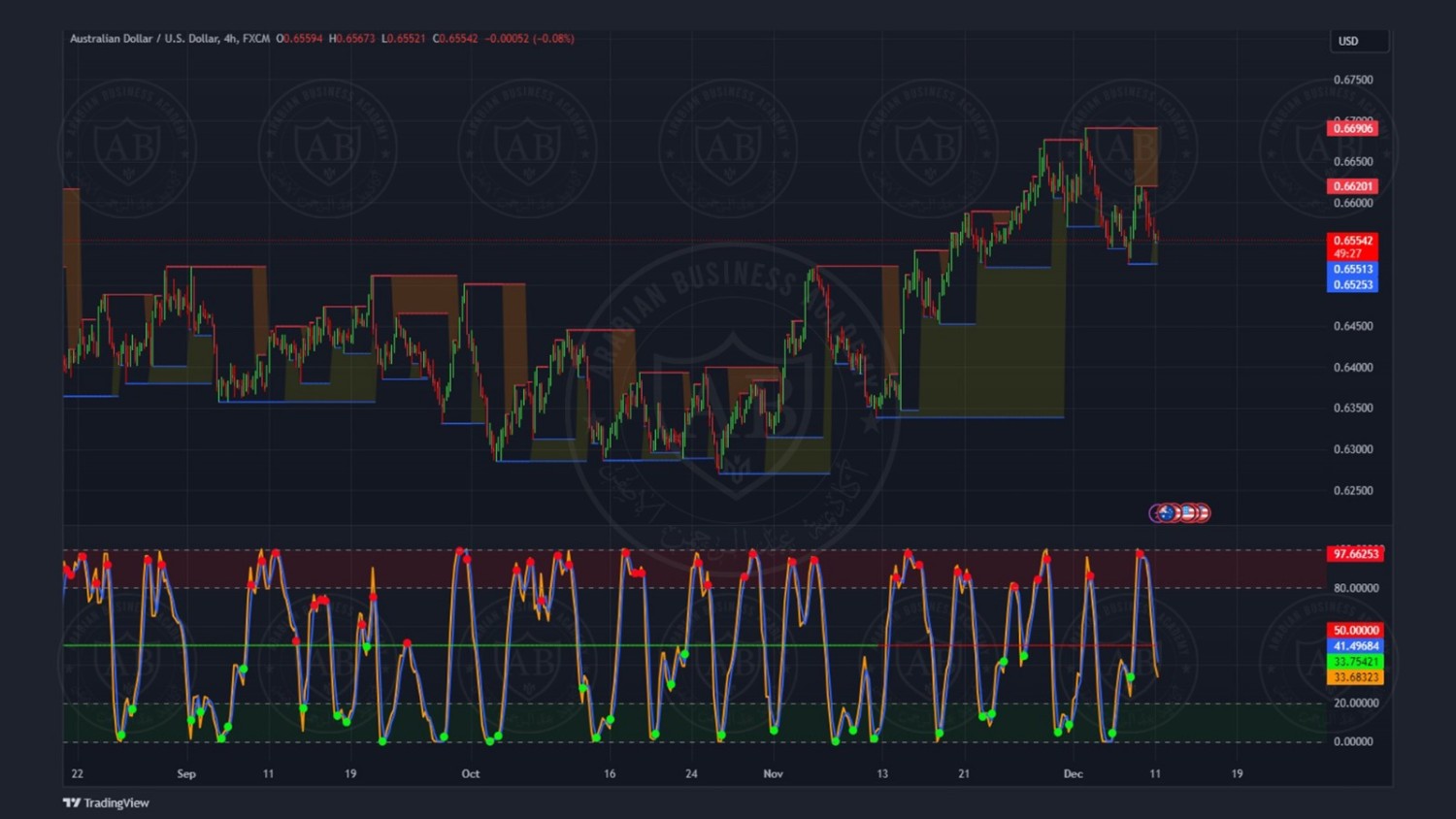
Task: Click the 0.63000 price axis value
Action: (1353, 449)
